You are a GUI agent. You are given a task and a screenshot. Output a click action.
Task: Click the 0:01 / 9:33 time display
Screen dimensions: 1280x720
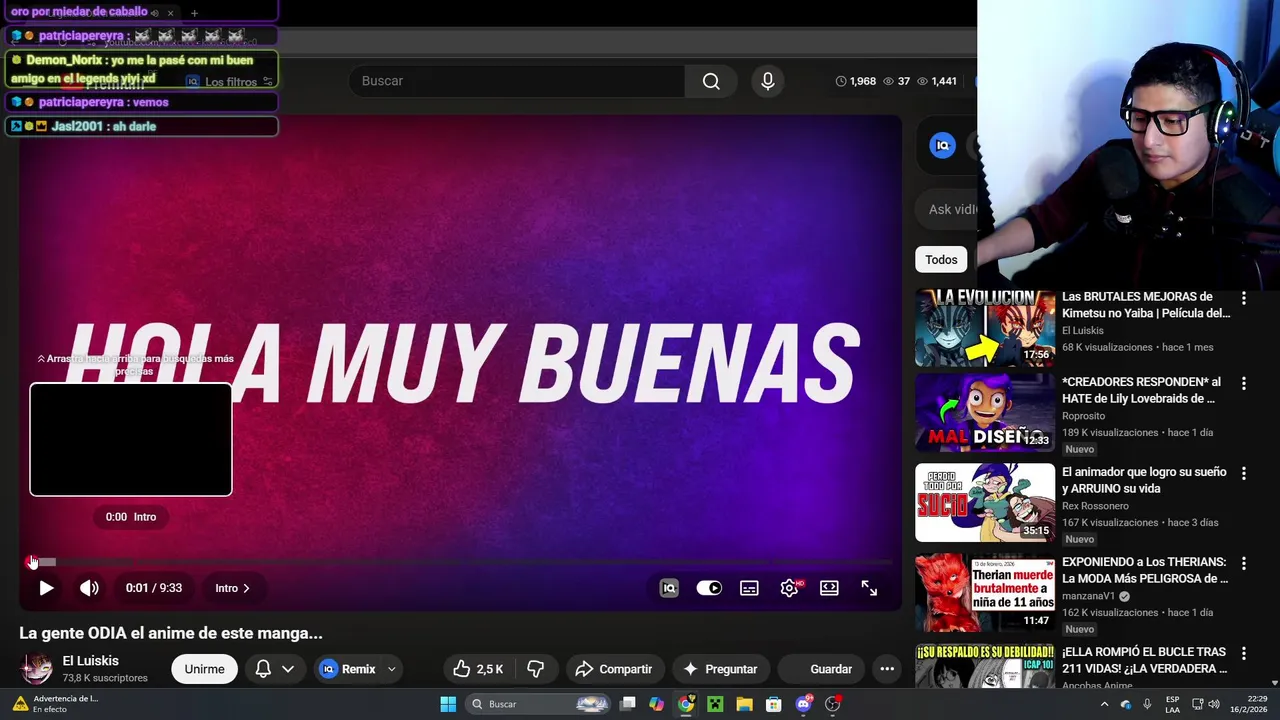pyautogui.click(x=154, y=588)
